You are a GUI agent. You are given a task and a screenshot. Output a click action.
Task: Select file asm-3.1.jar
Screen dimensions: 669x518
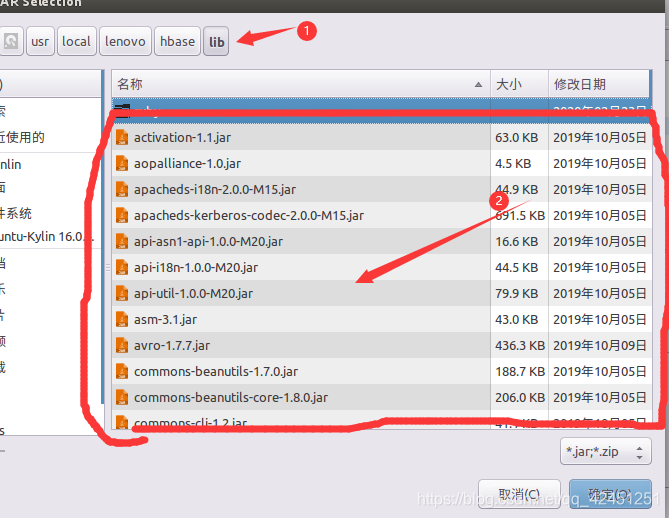[x=382, y=320]
